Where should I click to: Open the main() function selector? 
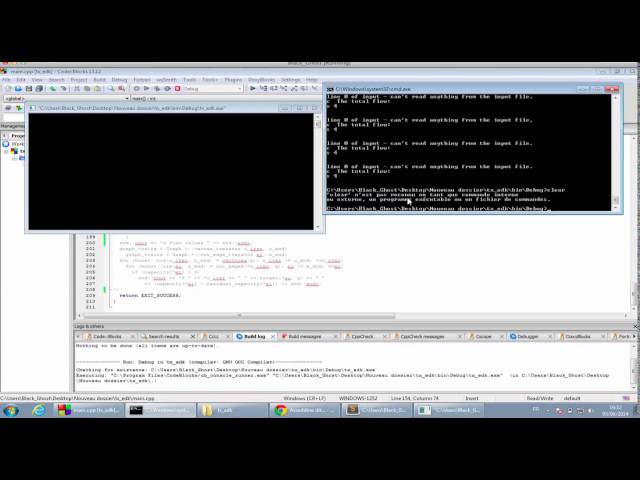227,98
